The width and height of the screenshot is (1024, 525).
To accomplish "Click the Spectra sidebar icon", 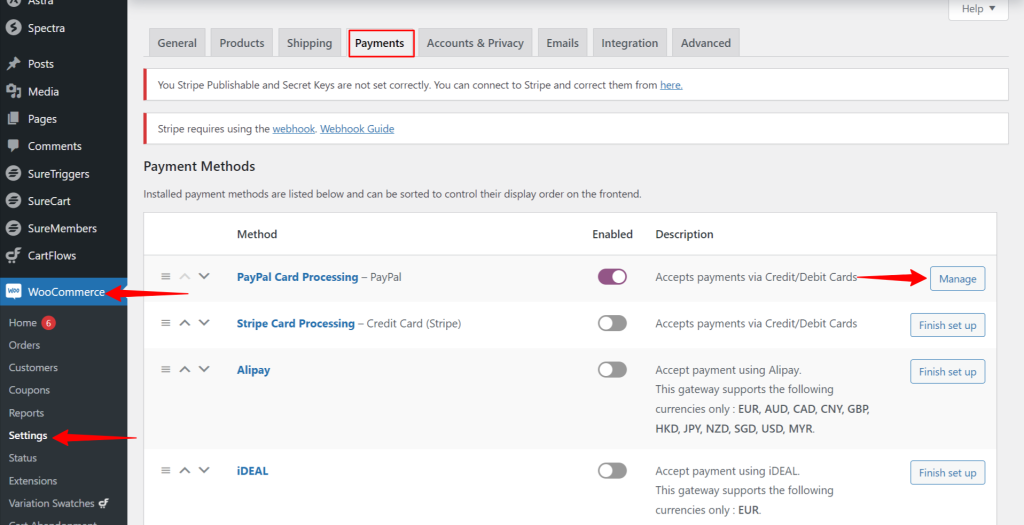I will (x=13, y=28).
